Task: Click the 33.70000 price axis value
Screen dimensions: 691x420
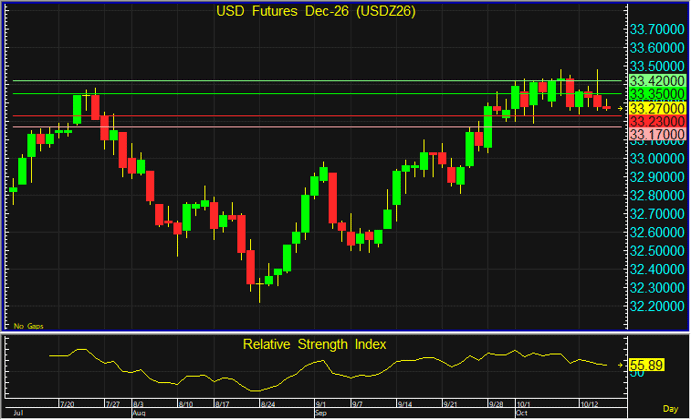Action: click(657, 30)
